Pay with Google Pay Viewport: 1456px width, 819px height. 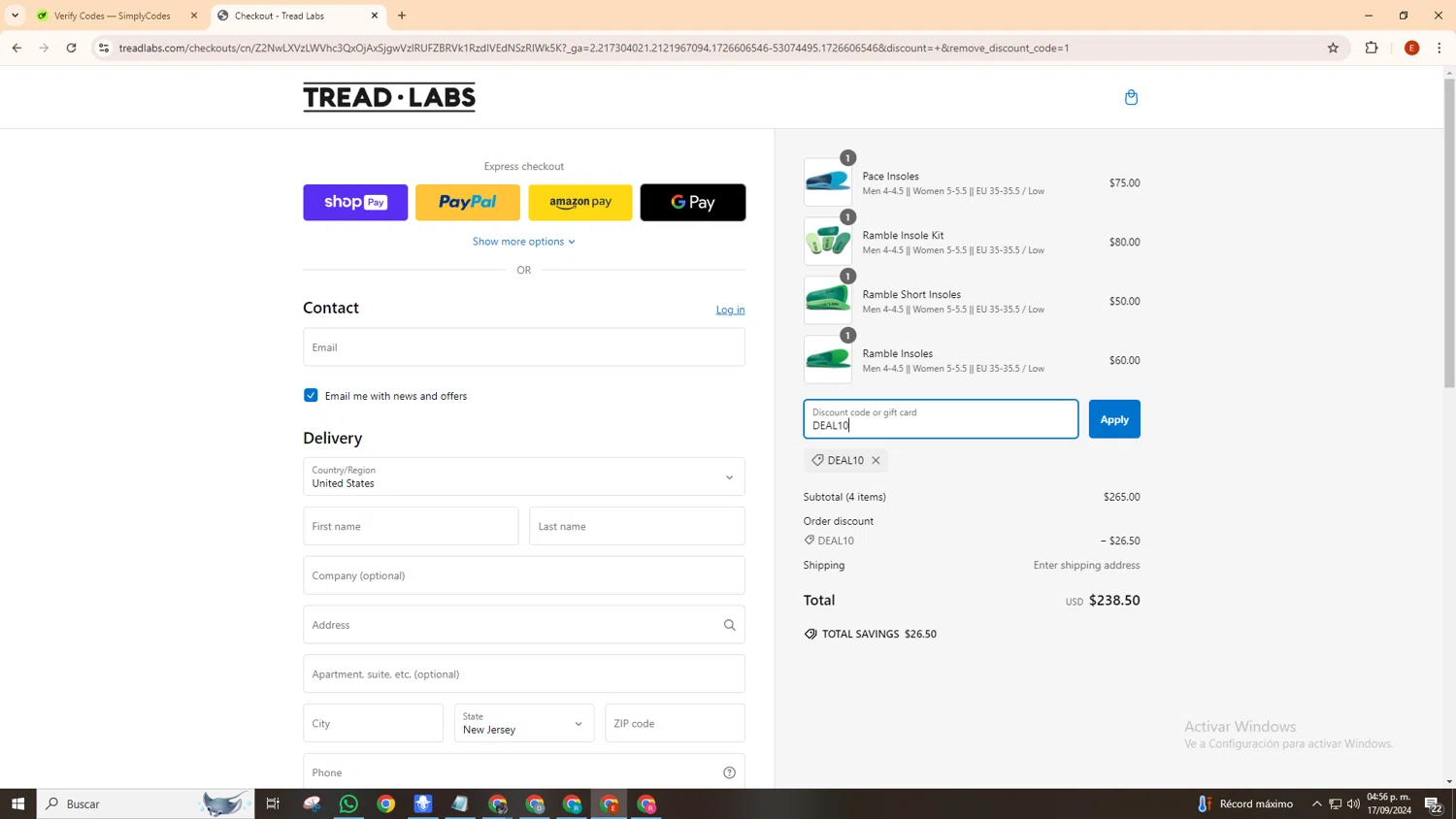click(x=693, y=202)
